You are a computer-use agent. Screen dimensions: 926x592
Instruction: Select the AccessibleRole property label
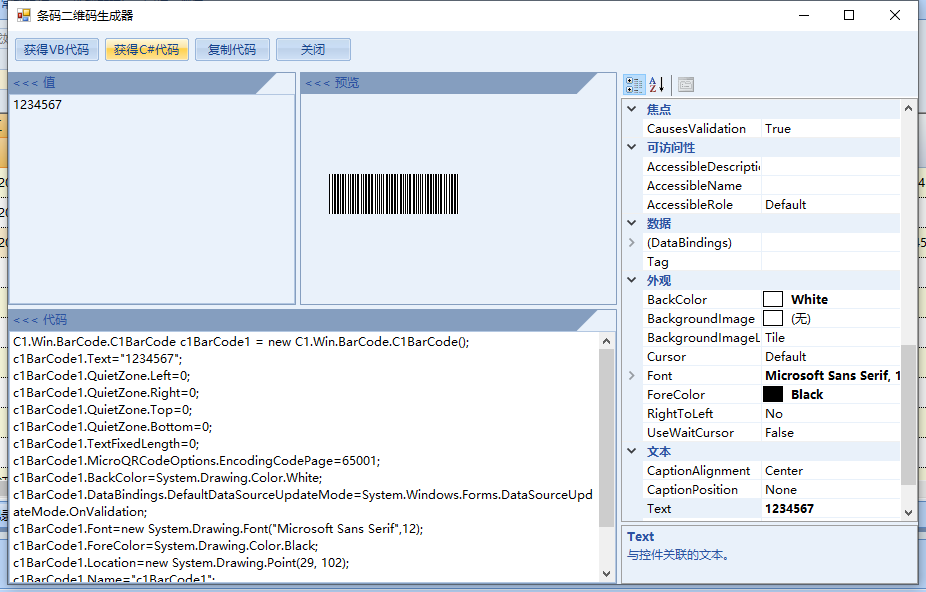pos(689,204)
